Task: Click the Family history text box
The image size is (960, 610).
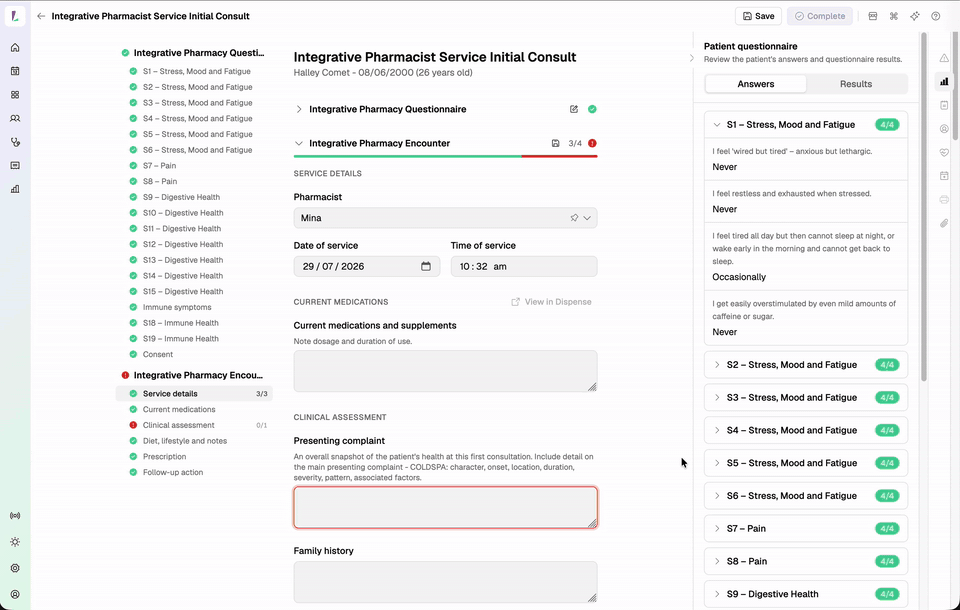Action: coord(445,582)
